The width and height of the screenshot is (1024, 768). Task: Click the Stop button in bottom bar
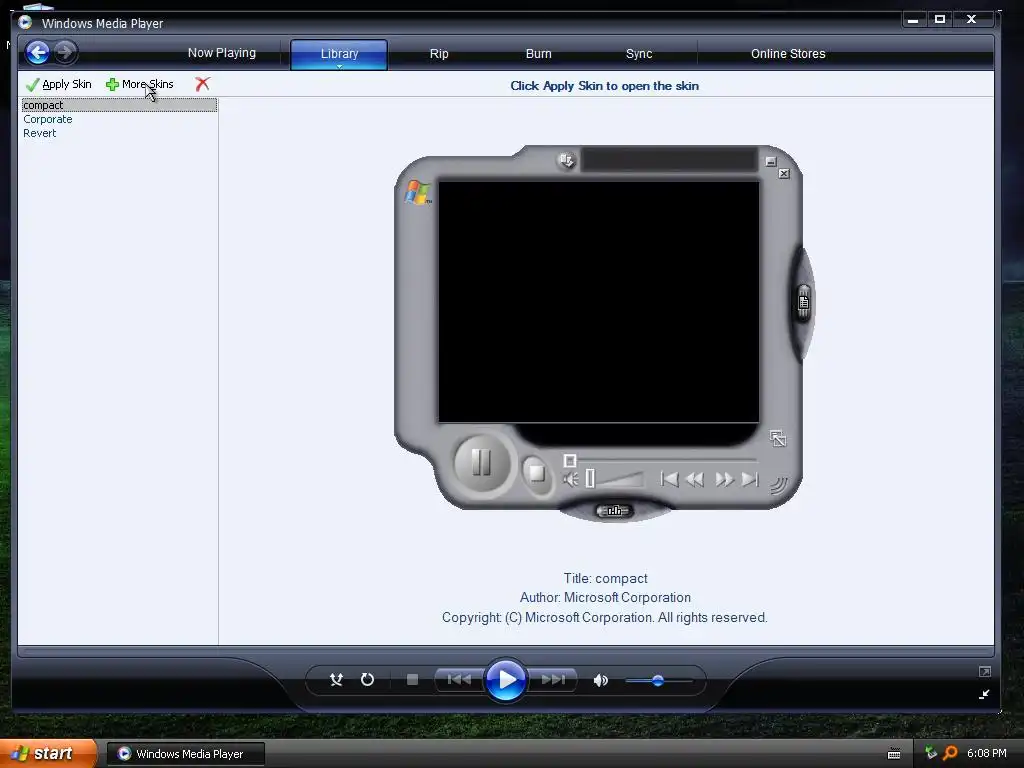coord(412,680)
